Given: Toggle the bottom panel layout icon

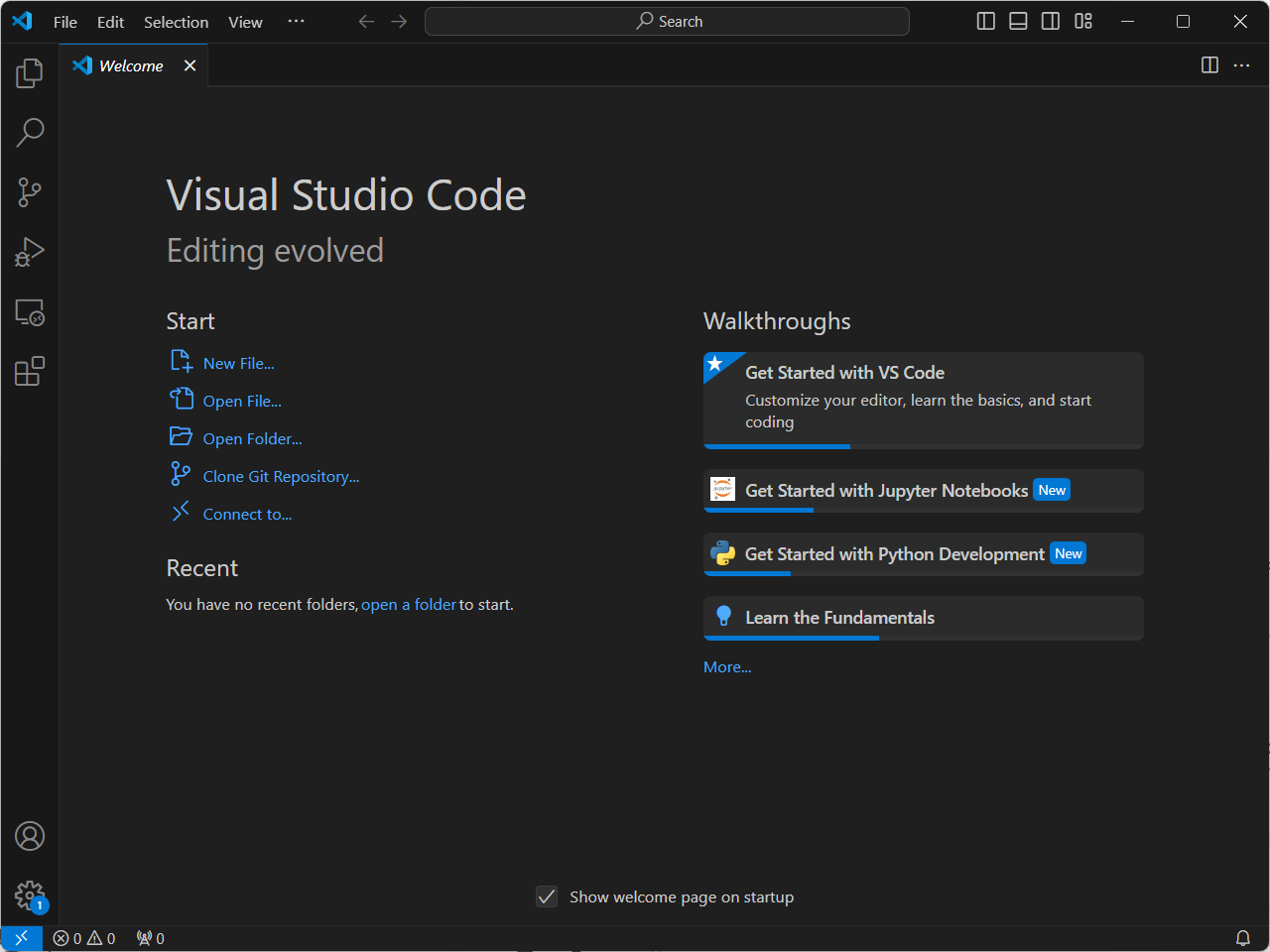Looking at the screenshot, I should click(1018, 22).
